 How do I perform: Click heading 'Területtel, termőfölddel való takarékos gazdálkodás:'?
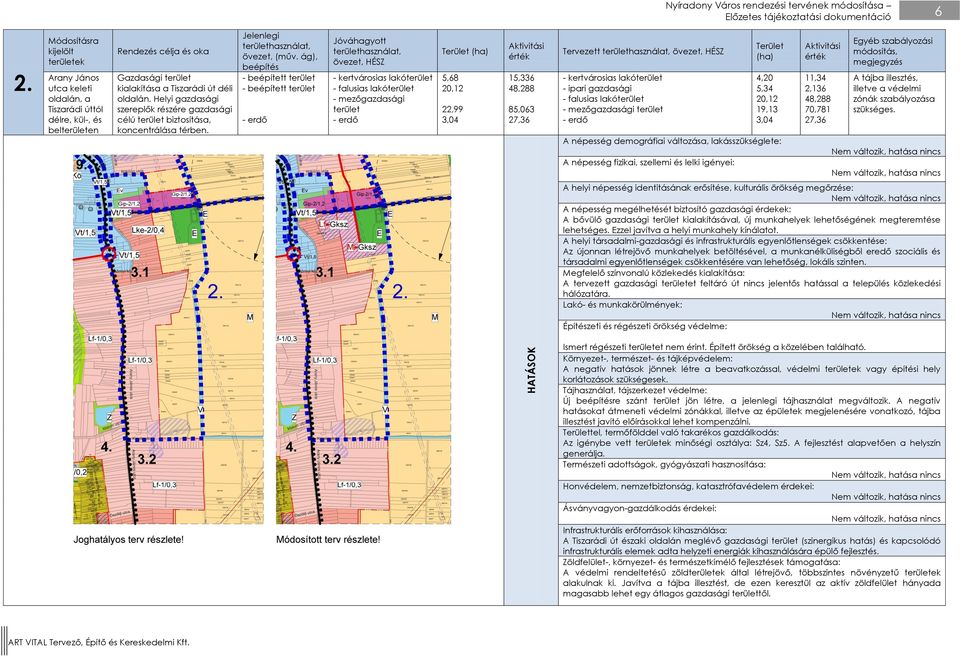(x=671, y=432)
